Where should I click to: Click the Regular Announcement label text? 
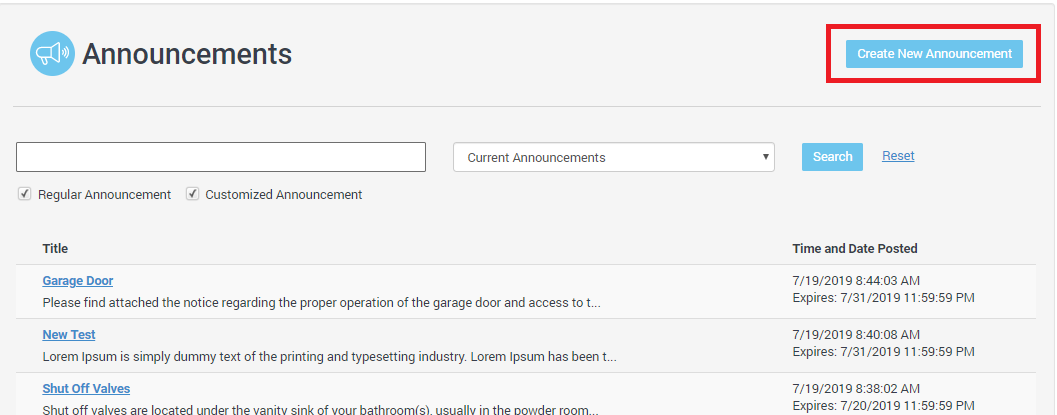click(x=104, y=195)
